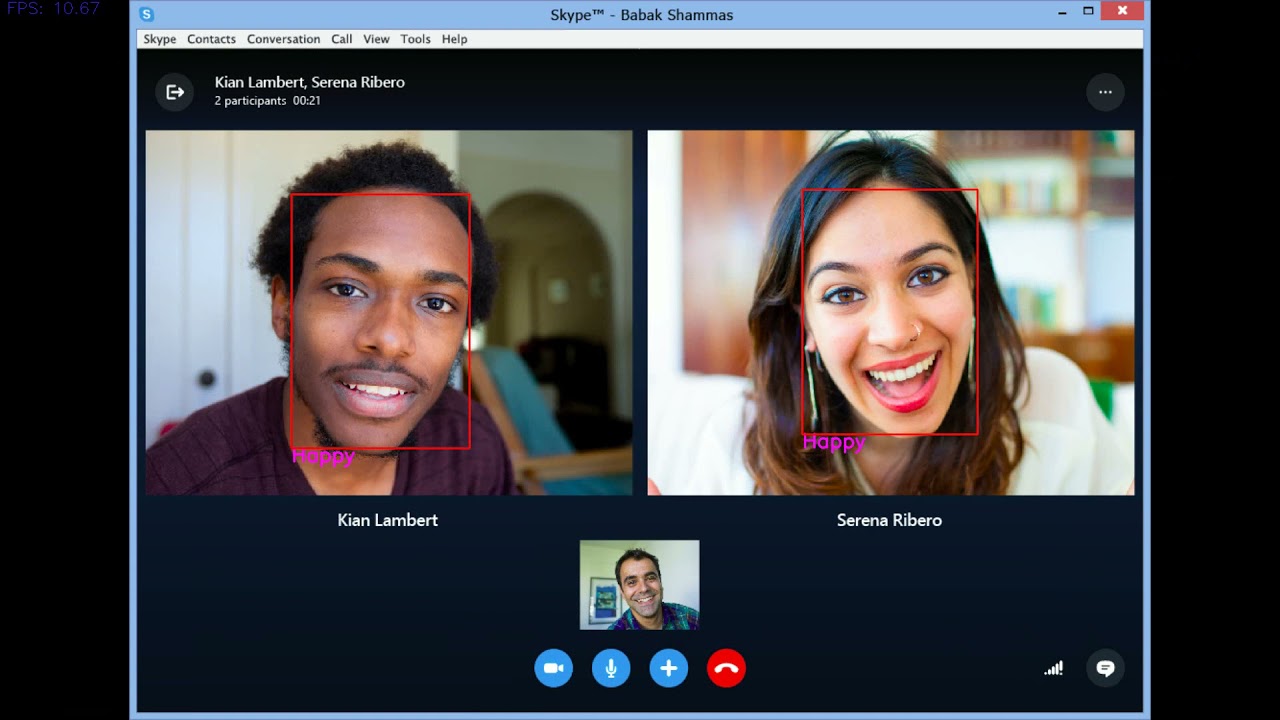Open the chat message bubble icon
The image size is (1280, 720).
coord(1105,668)
